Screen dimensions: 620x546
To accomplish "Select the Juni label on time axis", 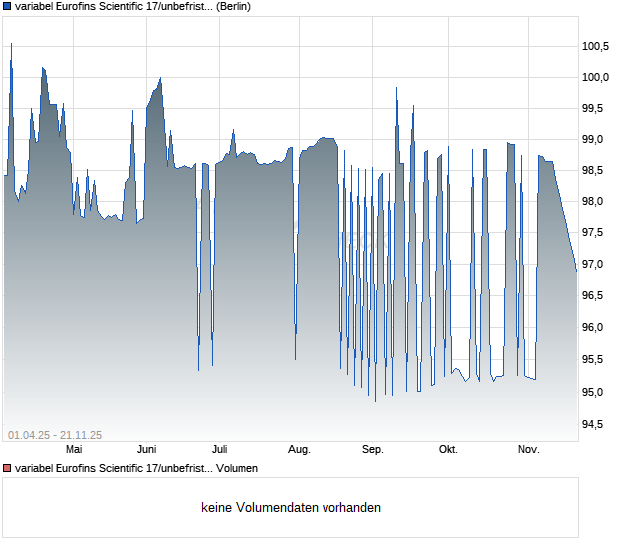I will 146,450.
